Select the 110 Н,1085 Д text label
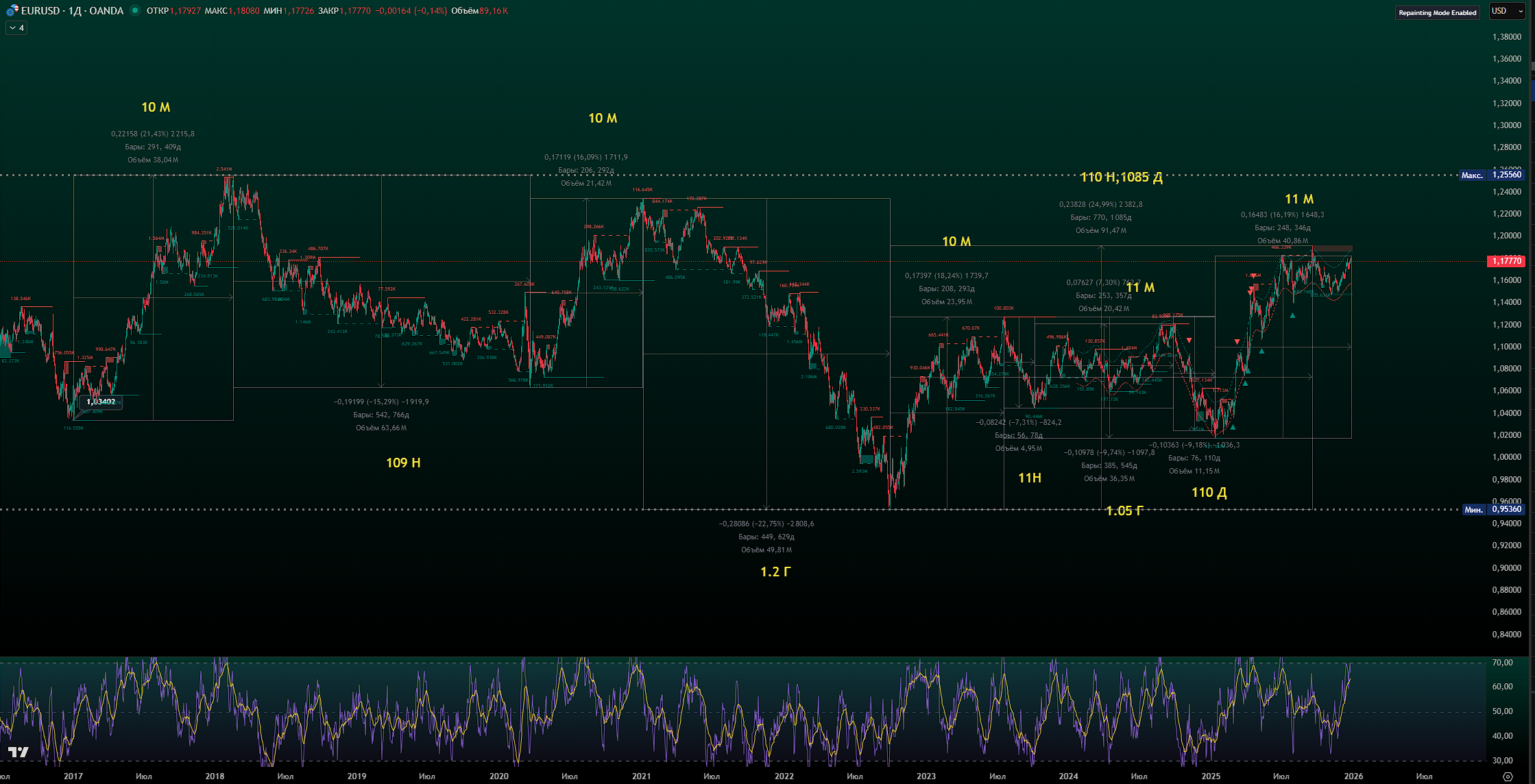 point(1121,177)
